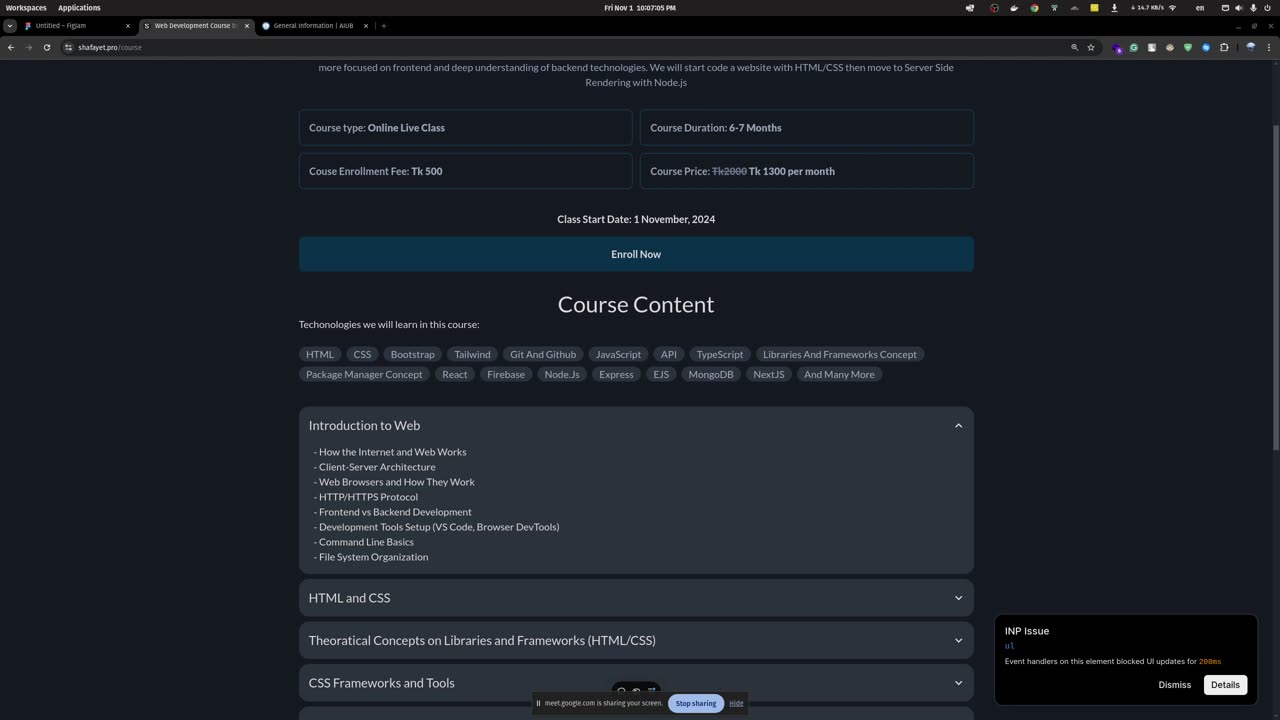Click the Bootstrap technology tag

(413, 354)
